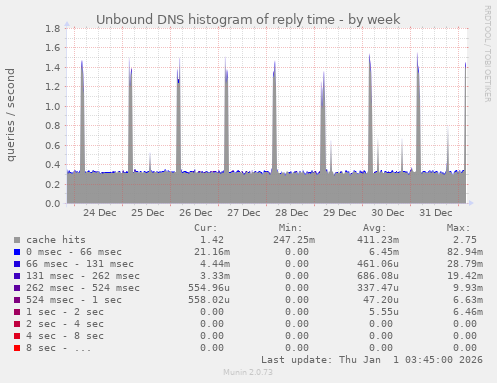Click the '2 sec - 4 sec' legend label
The image size is (497, 383).
(x=65, y=324)
